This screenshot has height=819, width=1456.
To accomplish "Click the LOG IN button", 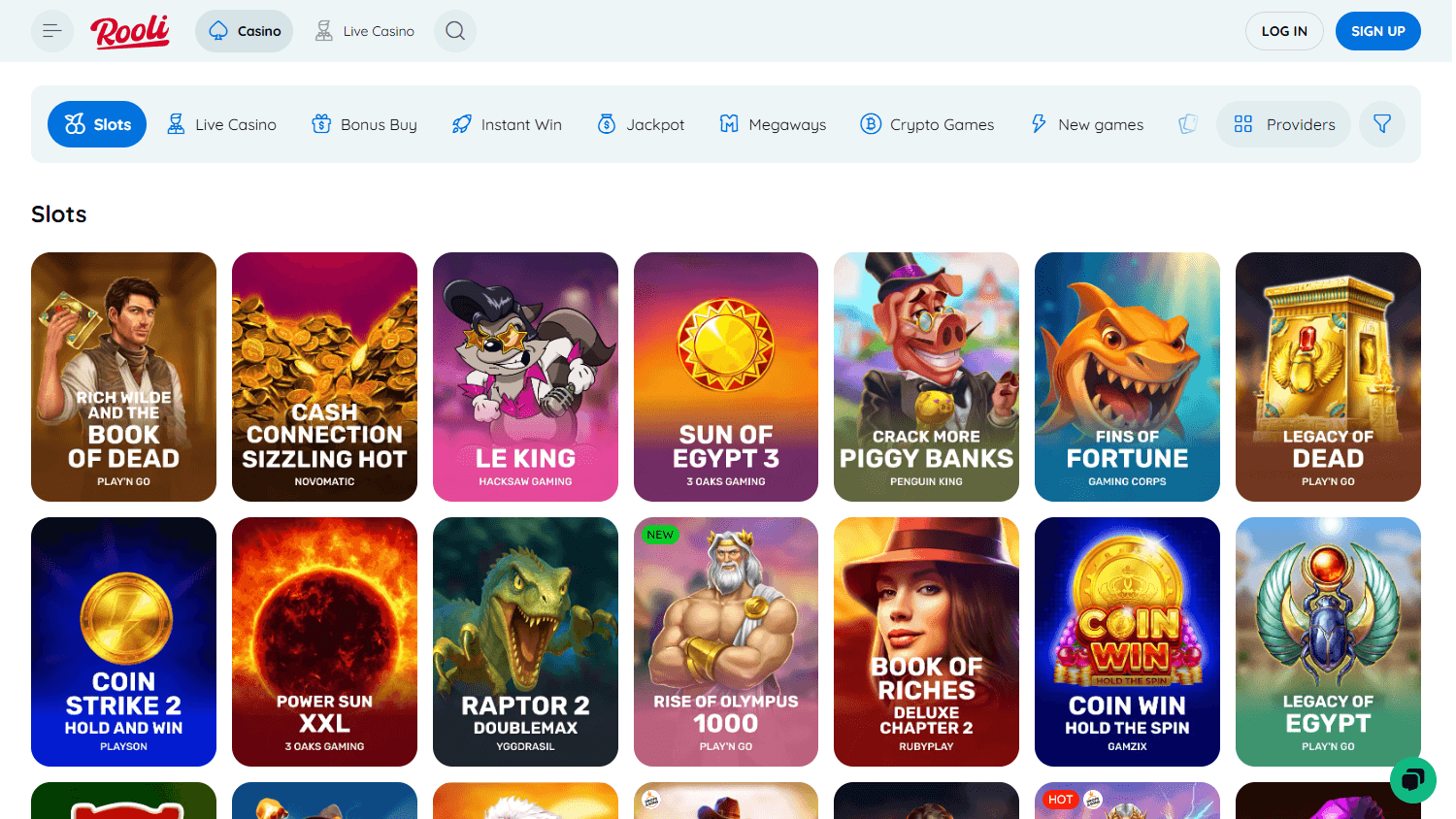I will tap(1284, 30).
